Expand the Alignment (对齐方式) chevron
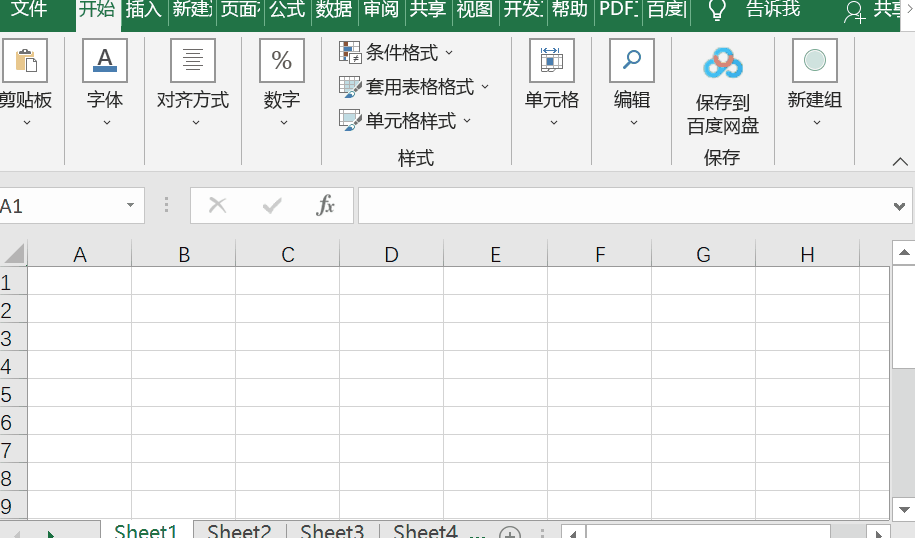This screenshot has height=538, width=915. 196,123
